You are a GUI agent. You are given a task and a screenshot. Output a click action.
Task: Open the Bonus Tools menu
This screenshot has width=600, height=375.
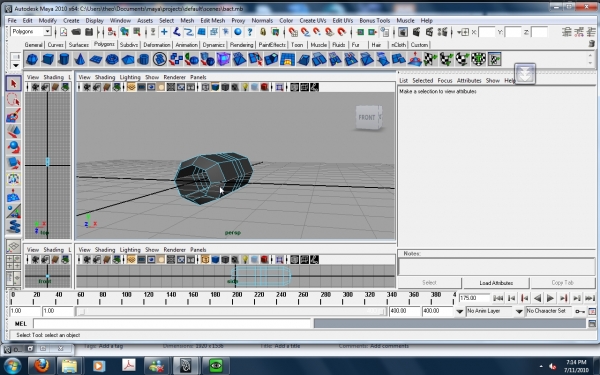(375, 21)
